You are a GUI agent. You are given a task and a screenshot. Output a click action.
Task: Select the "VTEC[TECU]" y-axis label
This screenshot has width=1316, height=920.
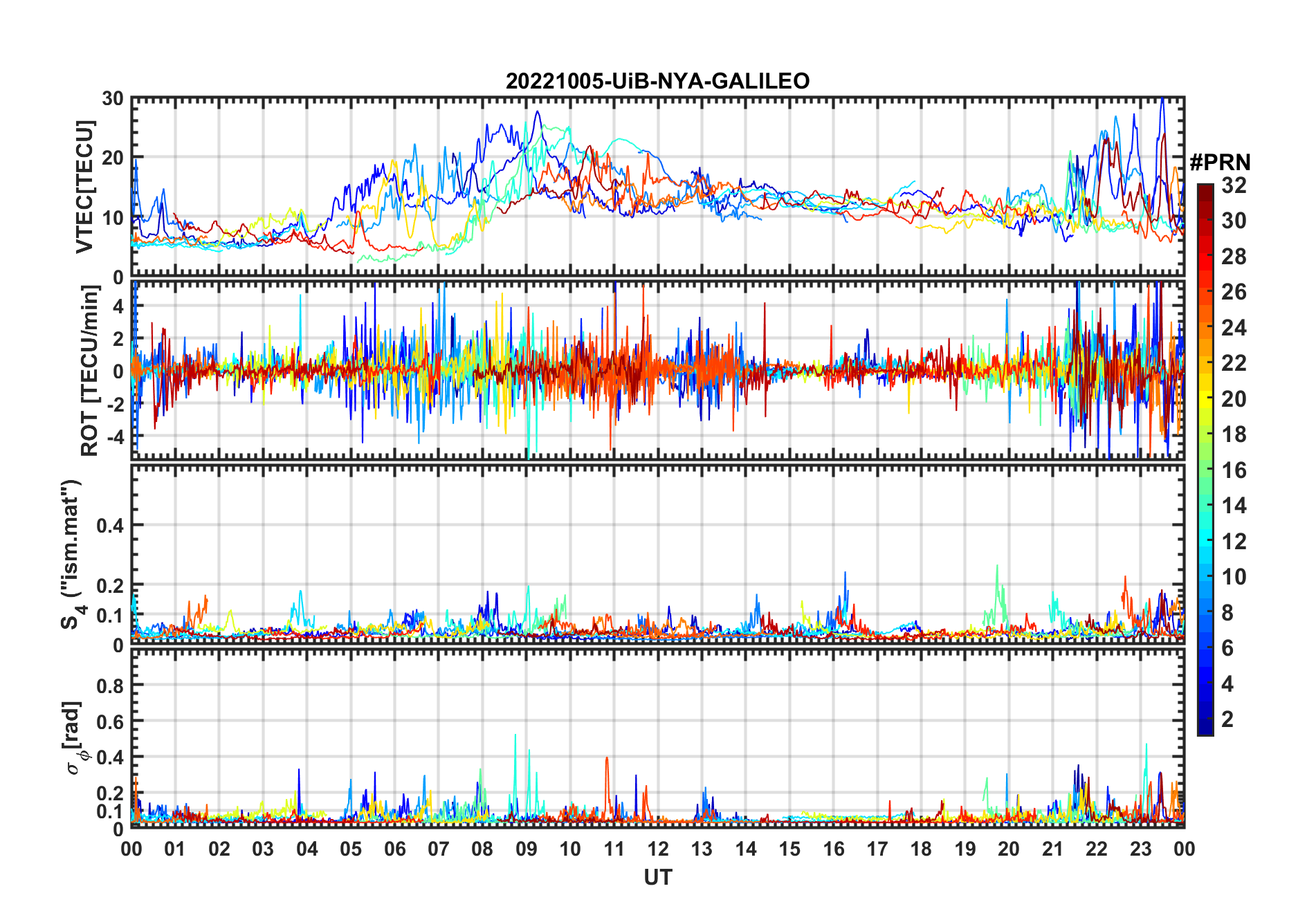[x=85, y=187]
